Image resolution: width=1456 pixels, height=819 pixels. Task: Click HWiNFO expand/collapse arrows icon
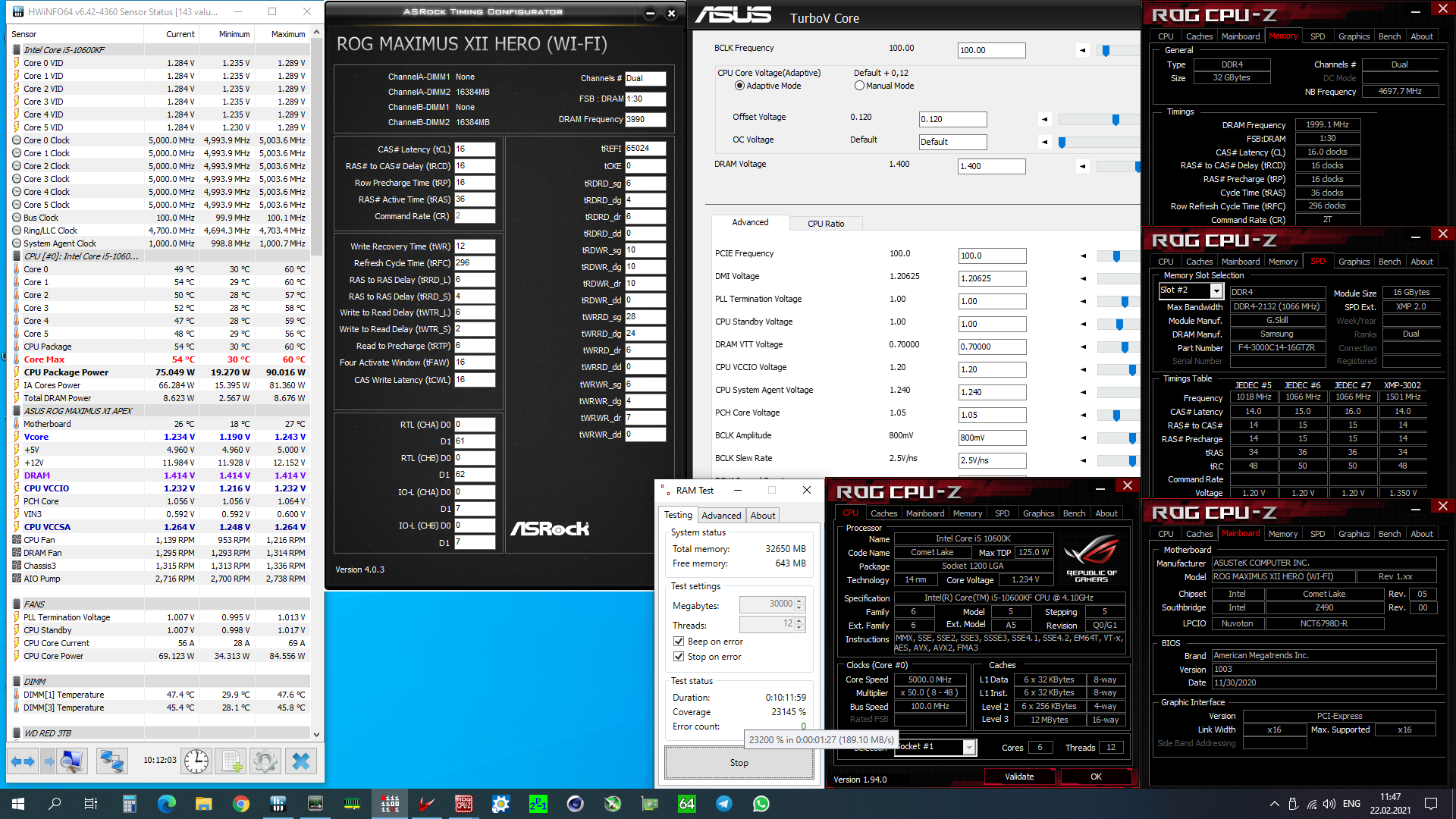point(22,761)
